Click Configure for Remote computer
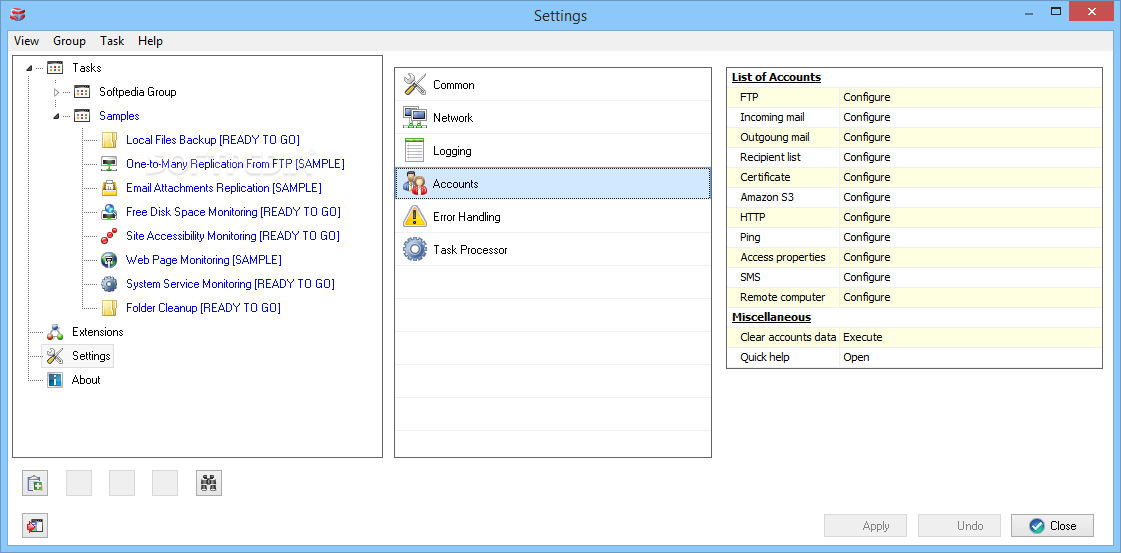Screen dimensions: 1121x553 (x=866, y=297)
